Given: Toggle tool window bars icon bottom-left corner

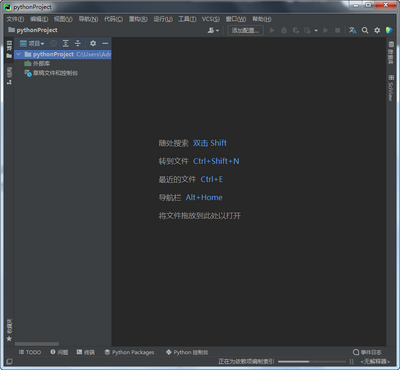Looking at the screenshot, I should (9, 361).
